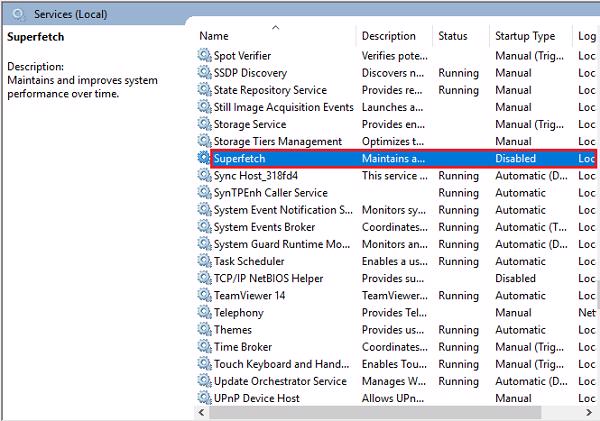Select the State Repository Service row
This screenshot has width=600, height=421.
(269, 90)
